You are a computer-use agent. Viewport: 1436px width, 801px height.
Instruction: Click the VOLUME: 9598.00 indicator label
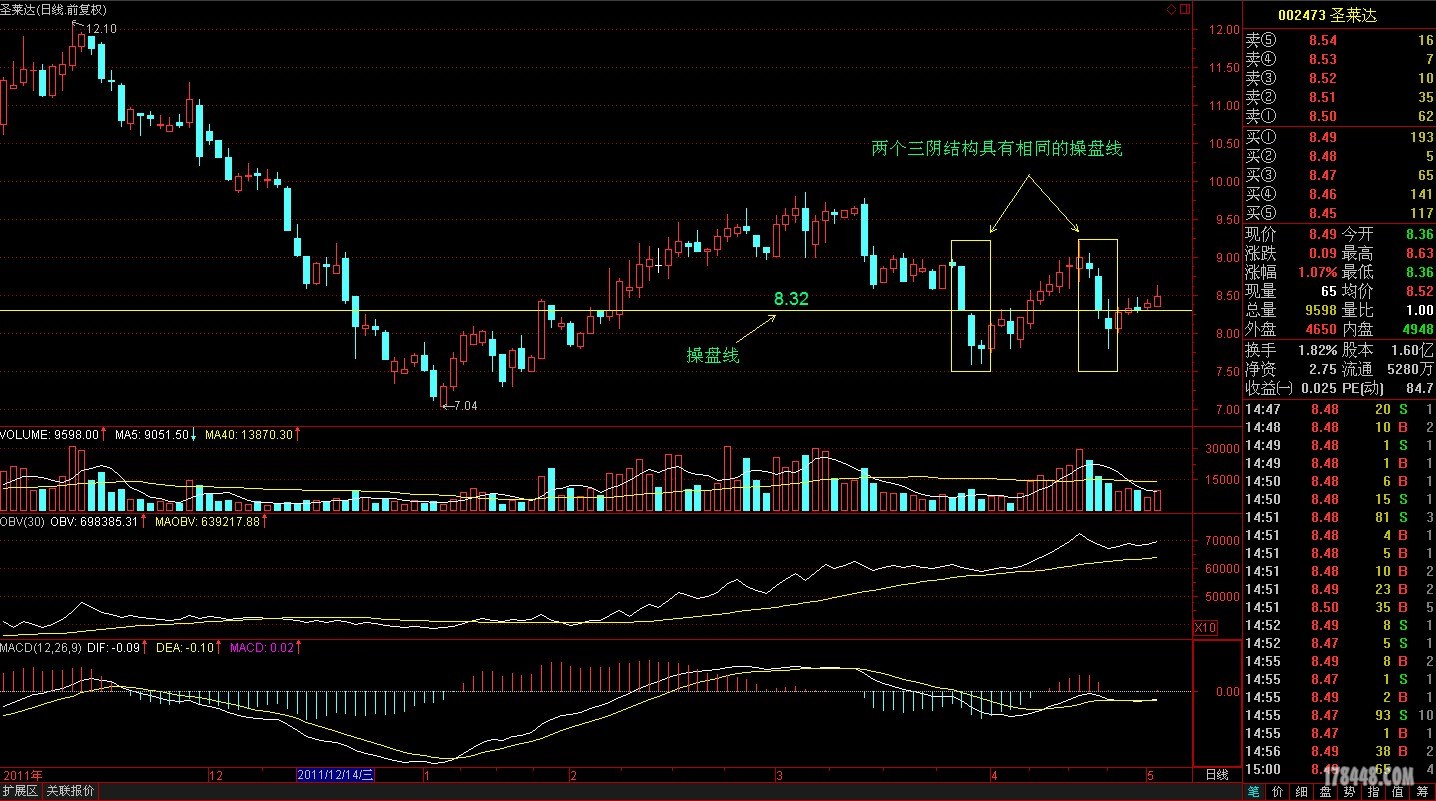click(51, 435)
